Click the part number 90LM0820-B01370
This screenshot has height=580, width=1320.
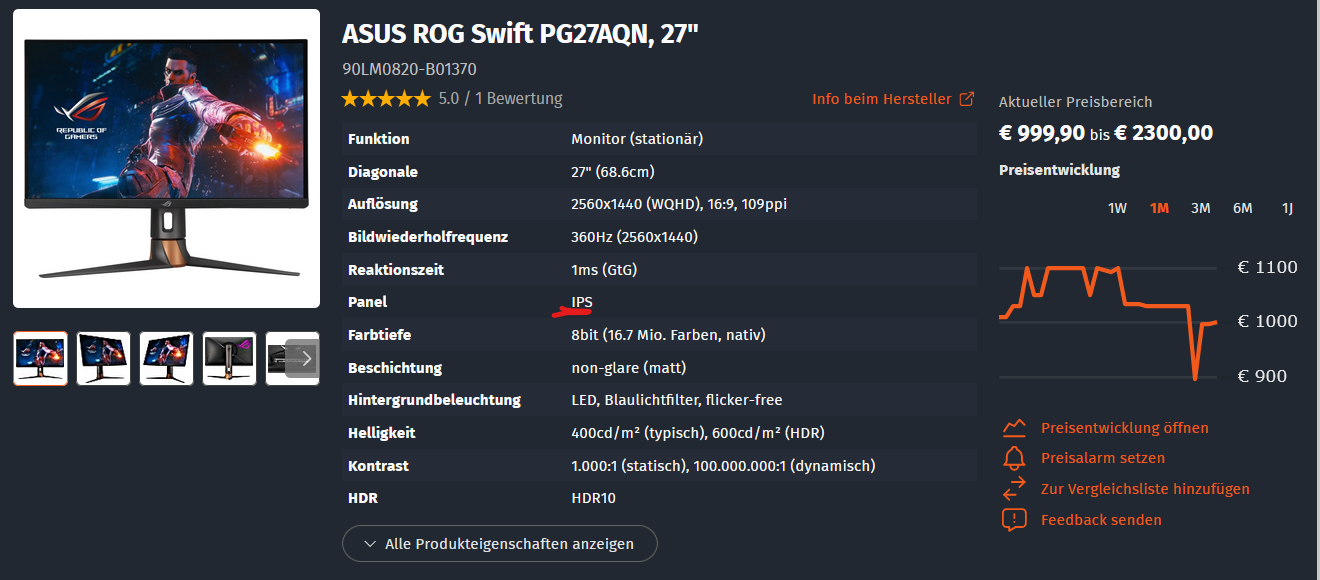409,70
